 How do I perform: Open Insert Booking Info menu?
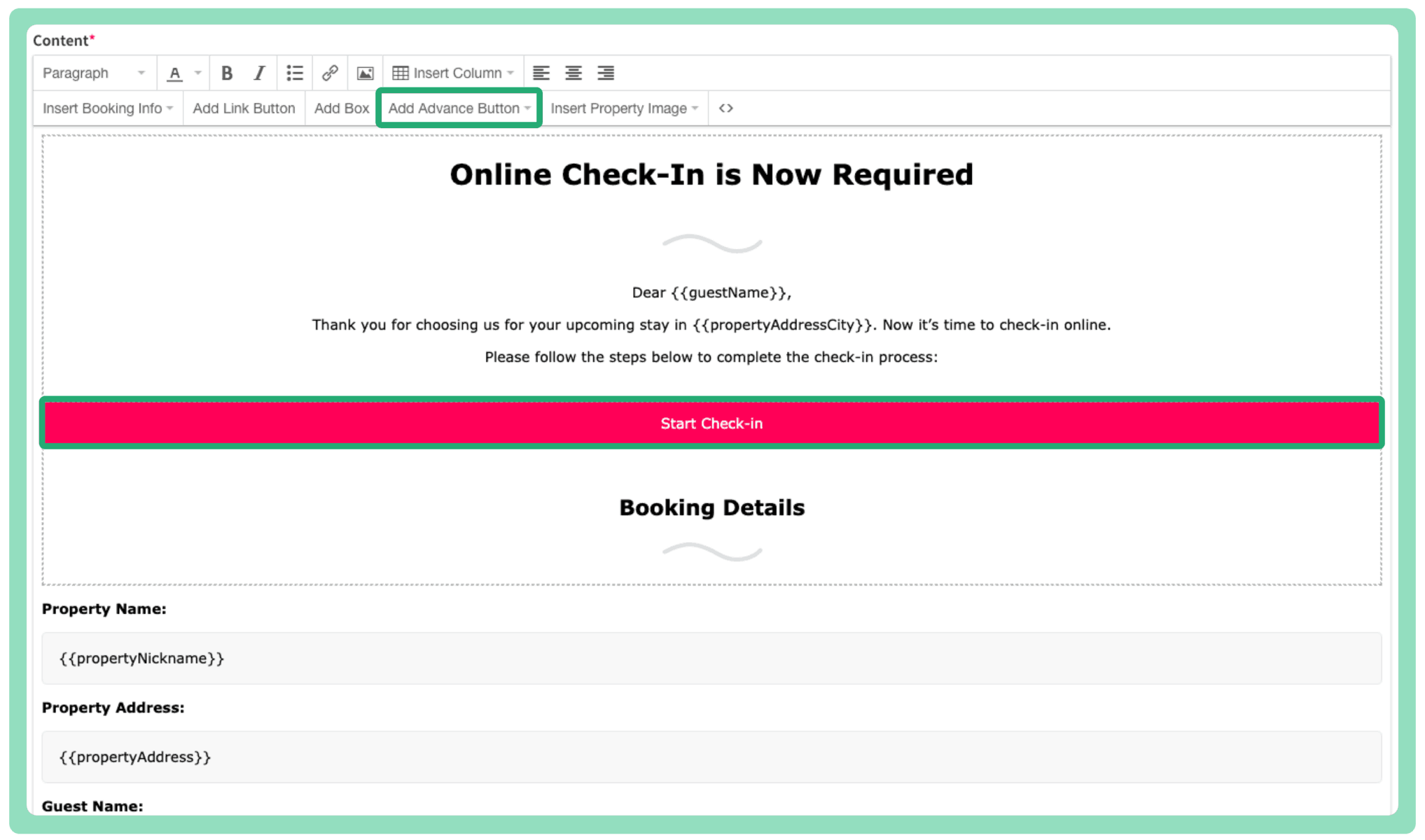pyautogui.click(x=108, y=108)
